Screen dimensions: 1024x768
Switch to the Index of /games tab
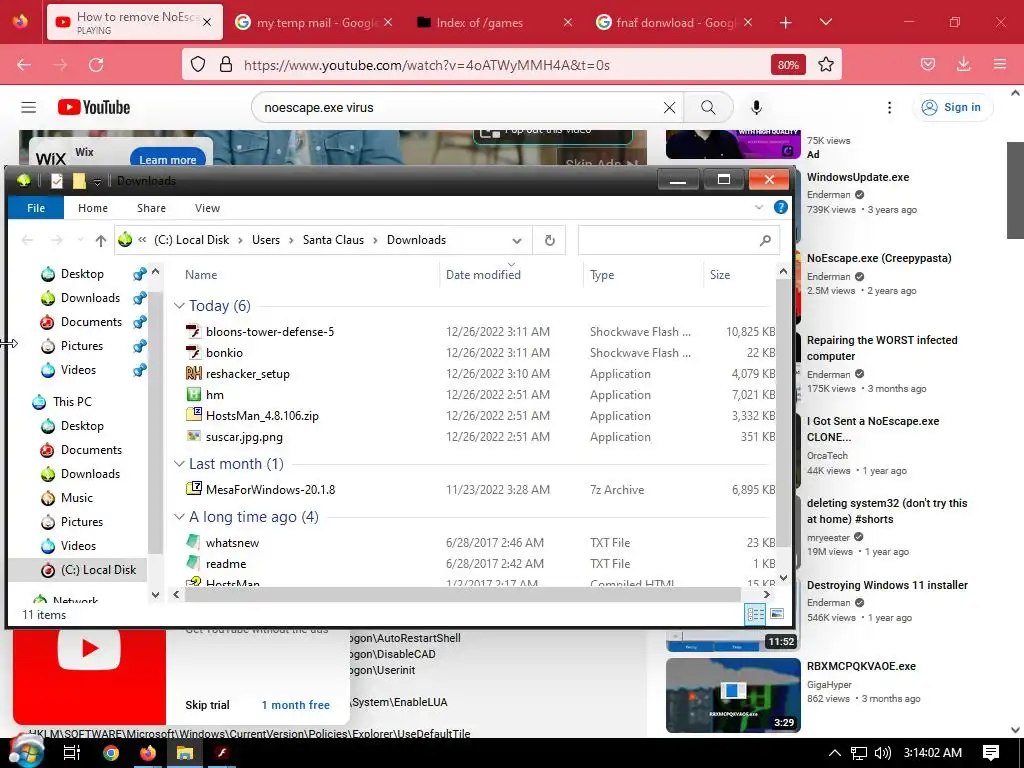click(x=494, y=22)
